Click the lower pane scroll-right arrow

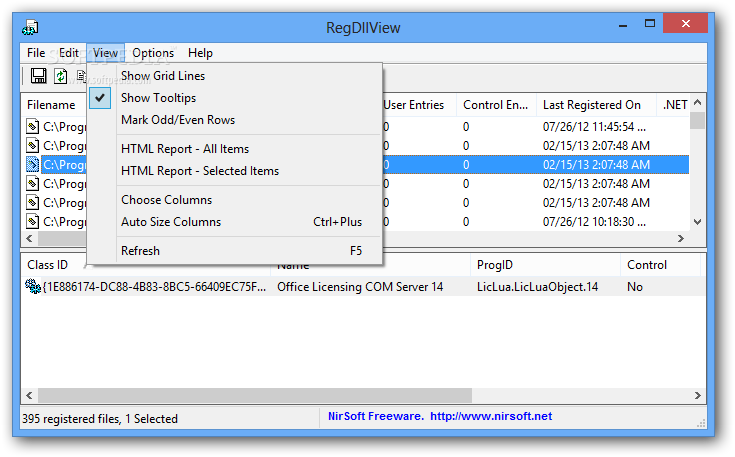click(698, 395)
